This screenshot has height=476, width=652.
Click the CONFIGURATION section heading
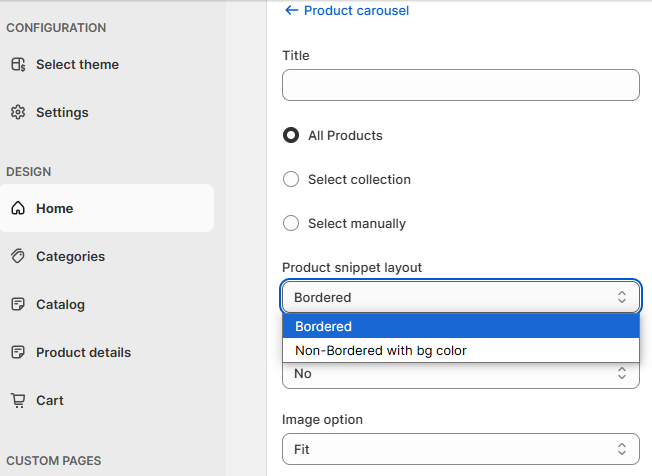56,28
